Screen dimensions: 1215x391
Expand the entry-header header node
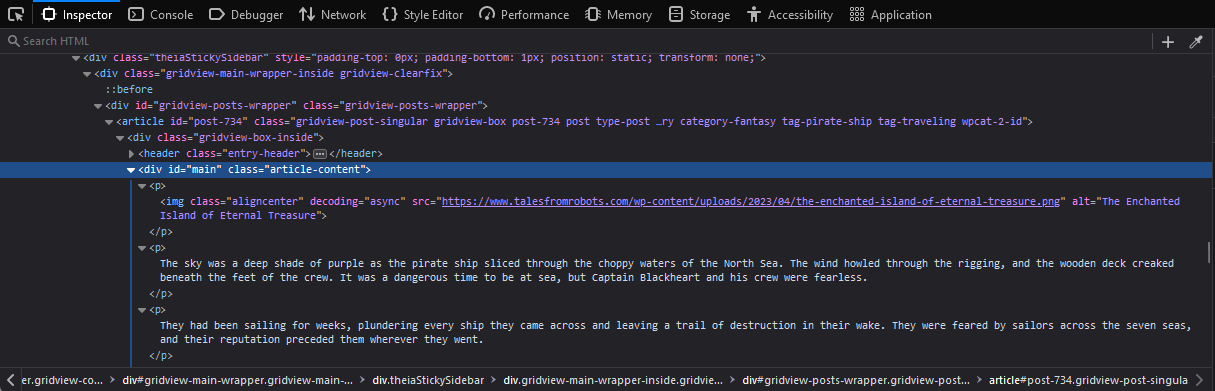point(131,154)
